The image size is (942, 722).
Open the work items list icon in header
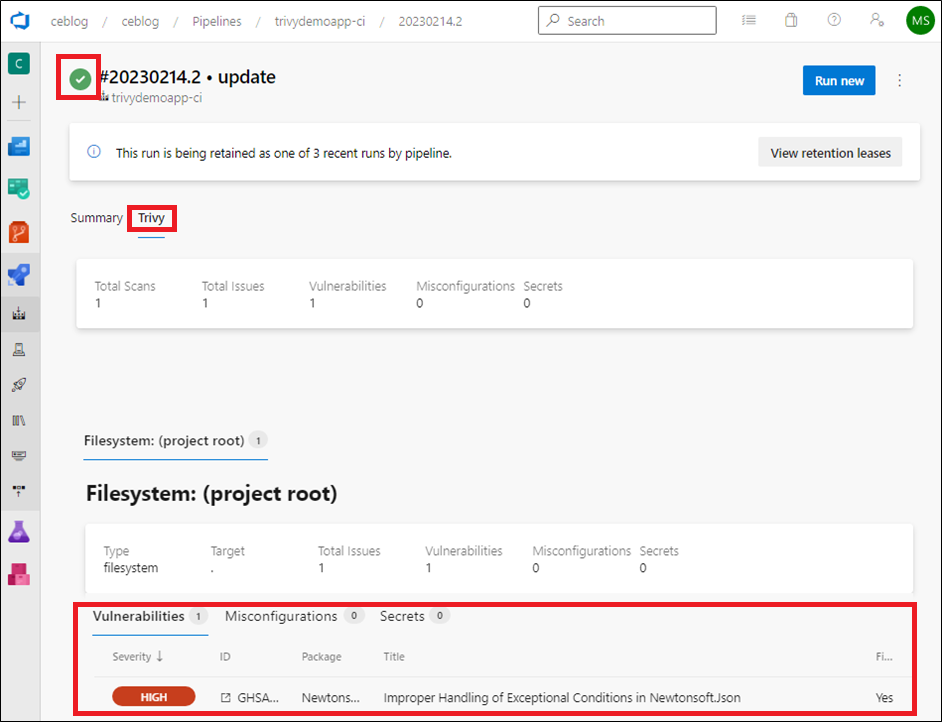tap(749, 20)
